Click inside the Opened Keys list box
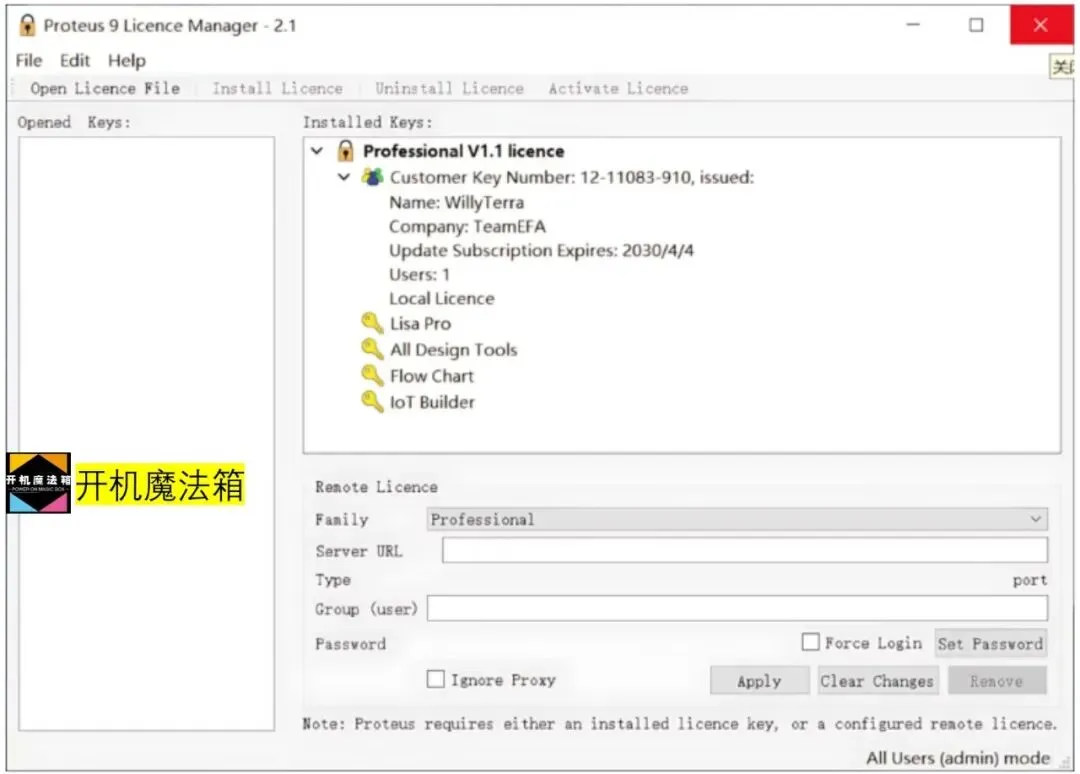This screenshot has height=774, width=1080. [x=147, y=433]
